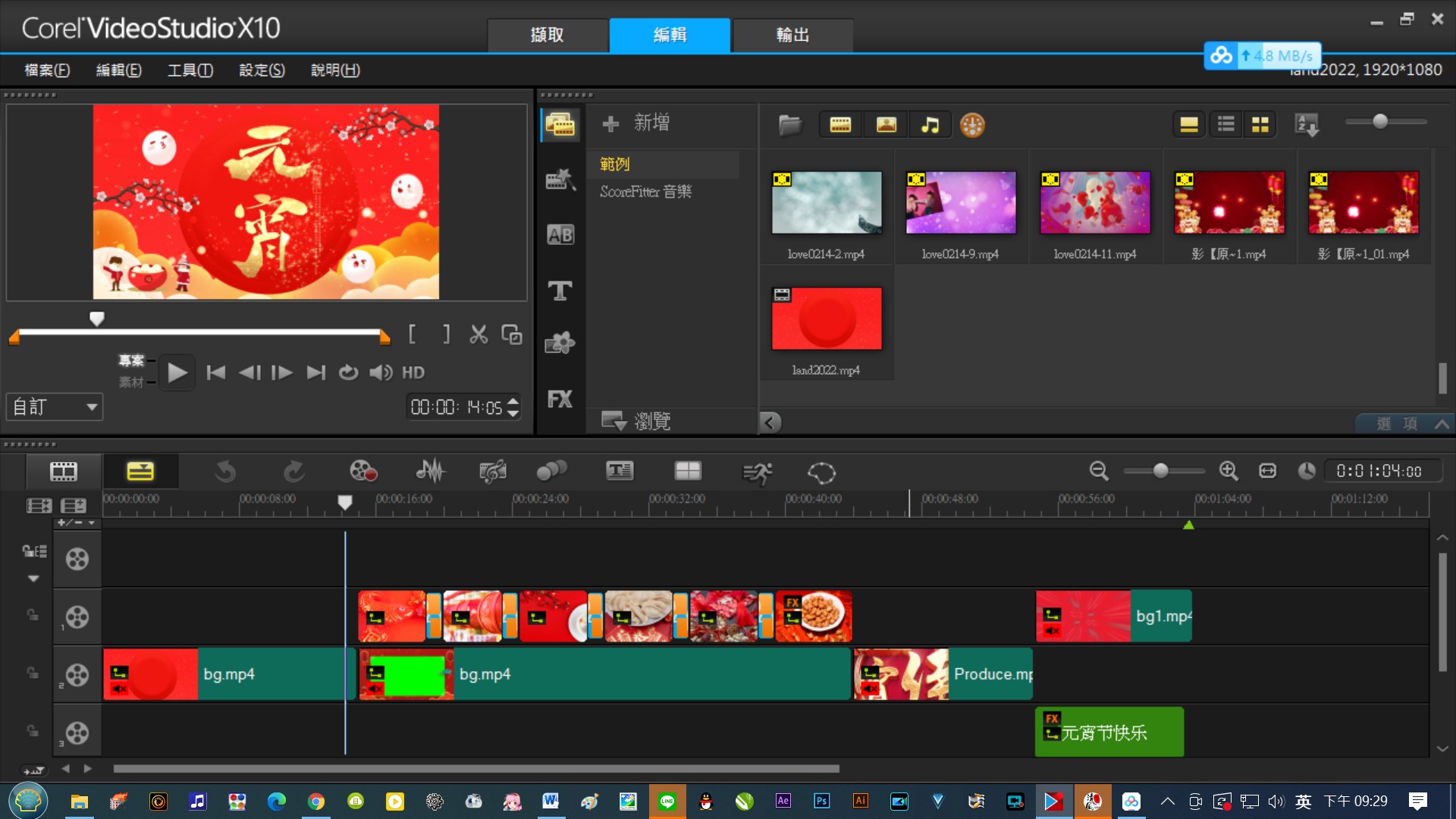Switch library to list view
The image size is (1456, 819).
(1225, 124)
